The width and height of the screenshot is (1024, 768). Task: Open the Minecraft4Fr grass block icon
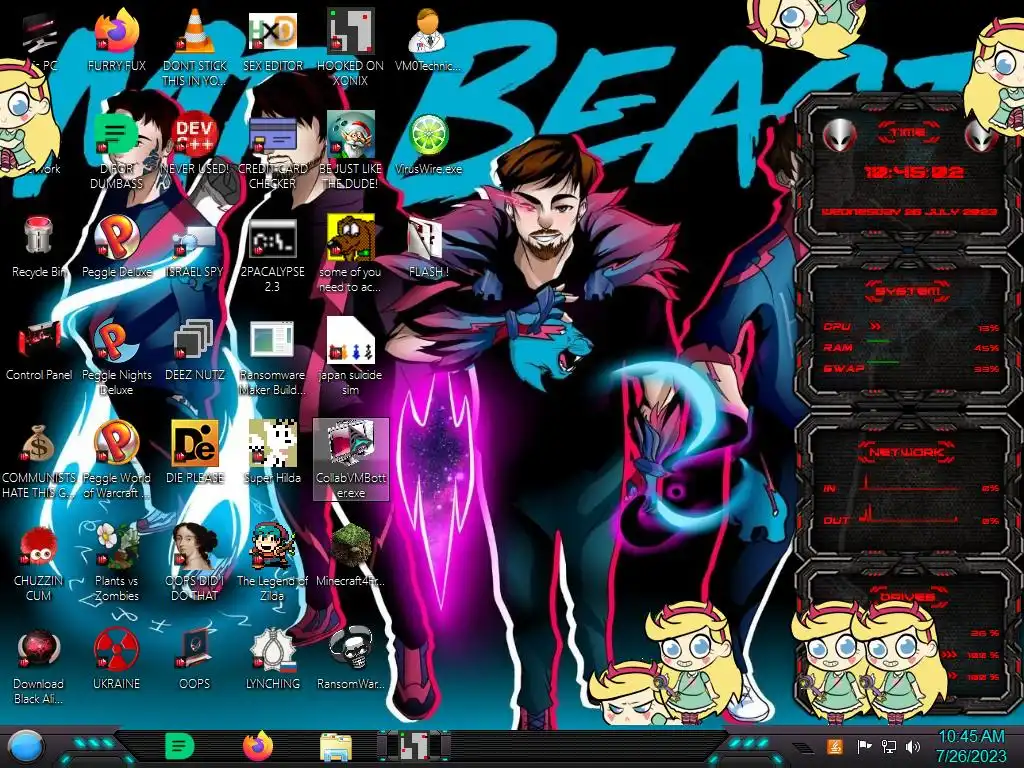click(351, 556)
